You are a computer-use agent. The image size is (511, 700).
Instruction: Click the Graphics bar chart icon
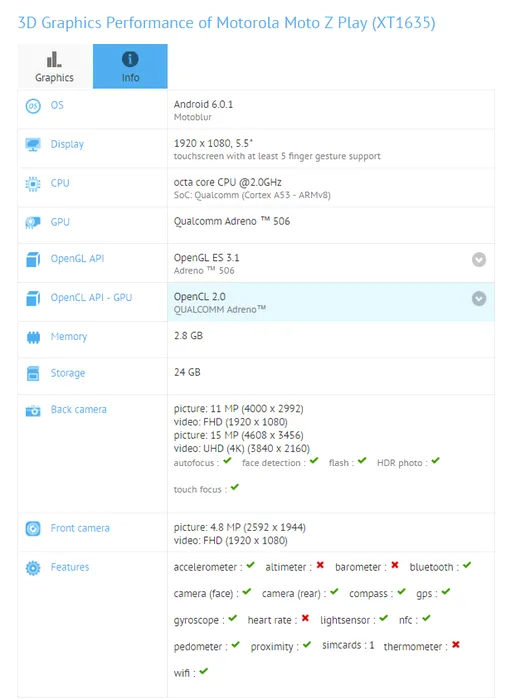[x=54, y=59]
